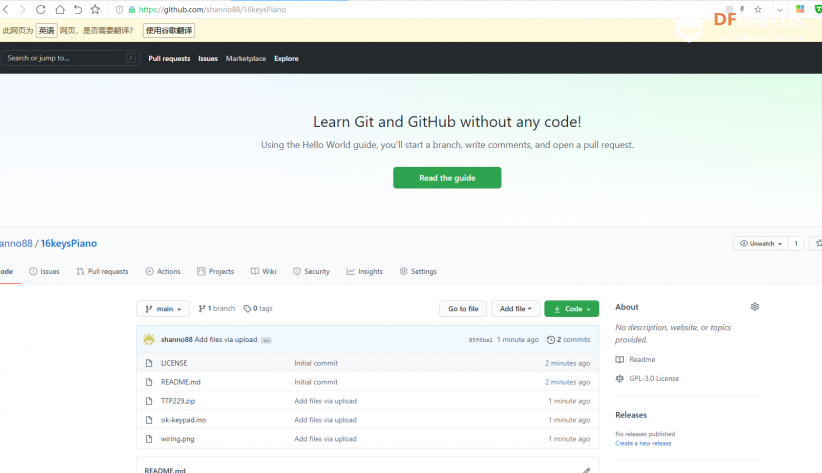Open the green Code dropdown

pos(571,309)
